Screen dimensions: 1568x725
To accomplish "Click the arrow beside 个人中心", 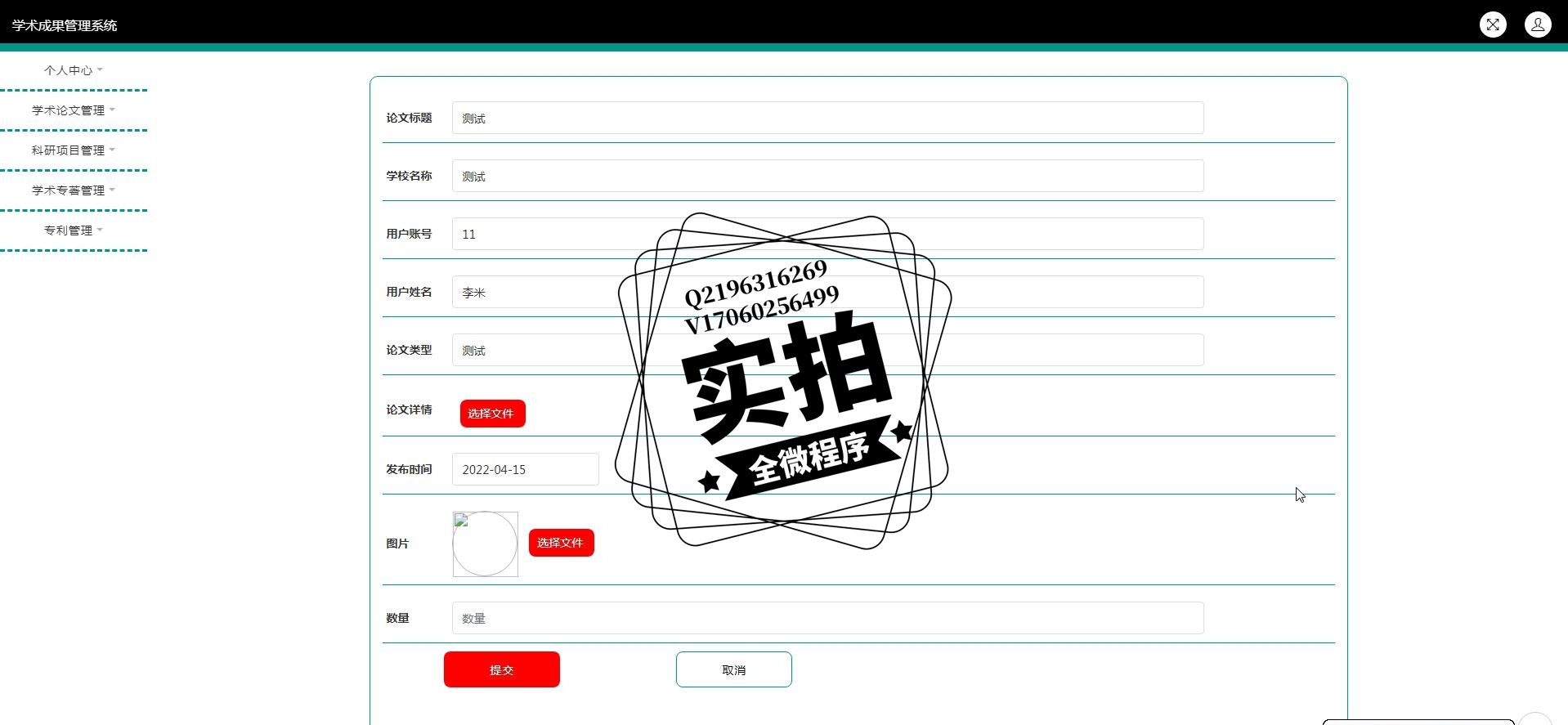I will [100, 70].
